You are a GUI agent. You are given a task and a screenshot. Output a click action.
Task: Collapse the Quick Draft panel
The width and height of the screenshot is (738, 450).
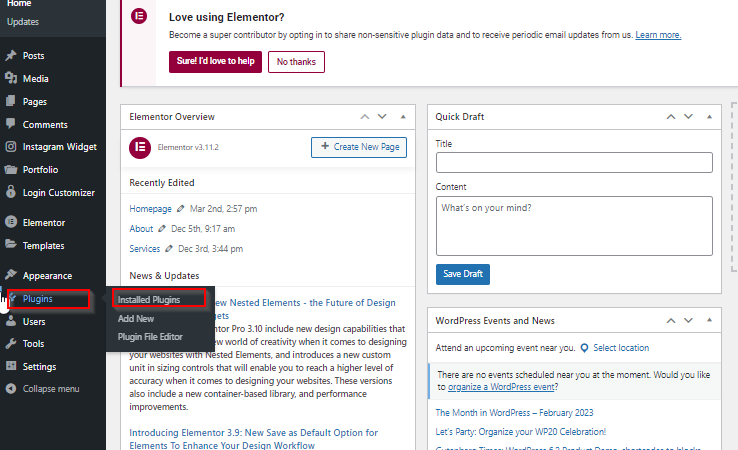[709, 117]
